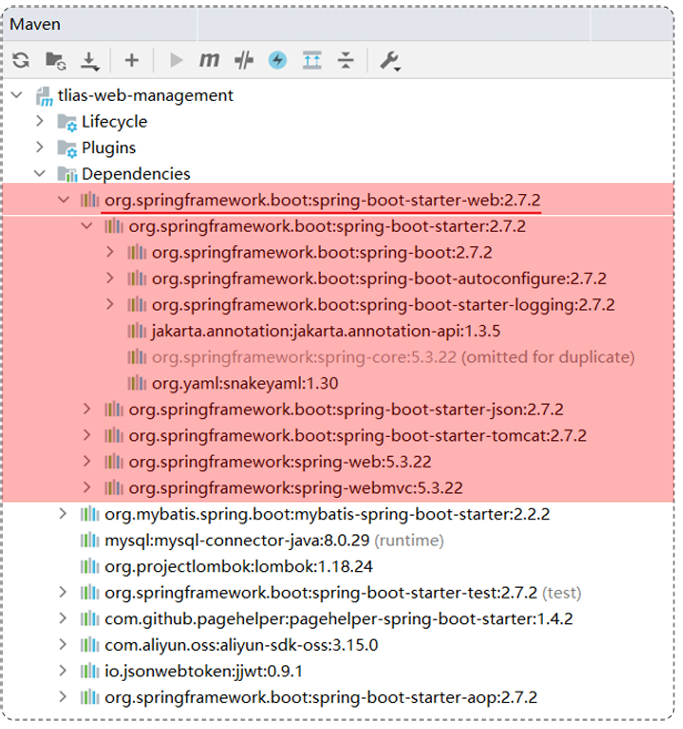Execute Maven goal 'm' icon

point(209,60)
